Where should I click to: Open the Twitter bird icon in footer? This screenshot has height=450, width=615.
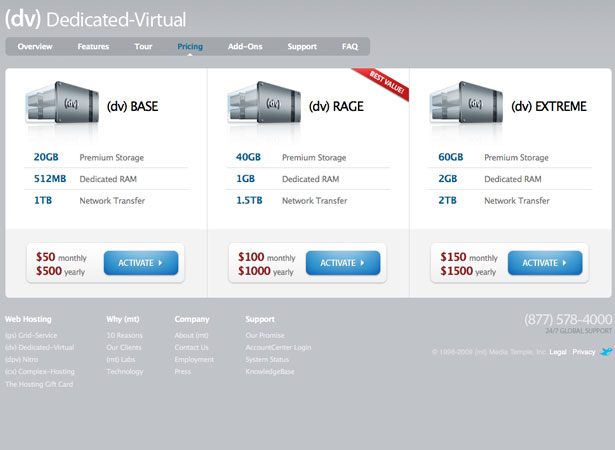pos(606,351)
